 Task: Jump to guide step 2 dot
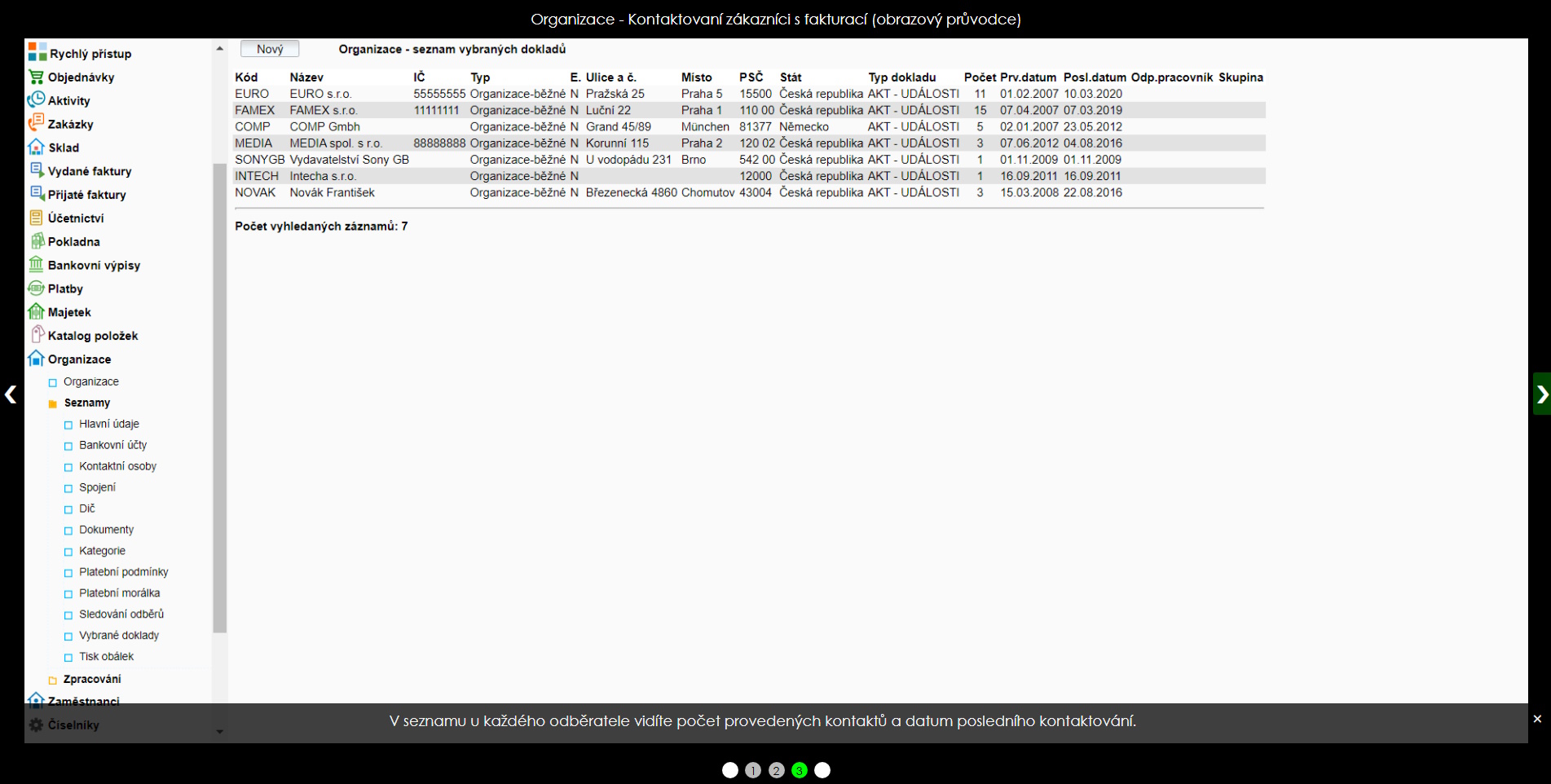pyautogui.click(x=776, y=770)
